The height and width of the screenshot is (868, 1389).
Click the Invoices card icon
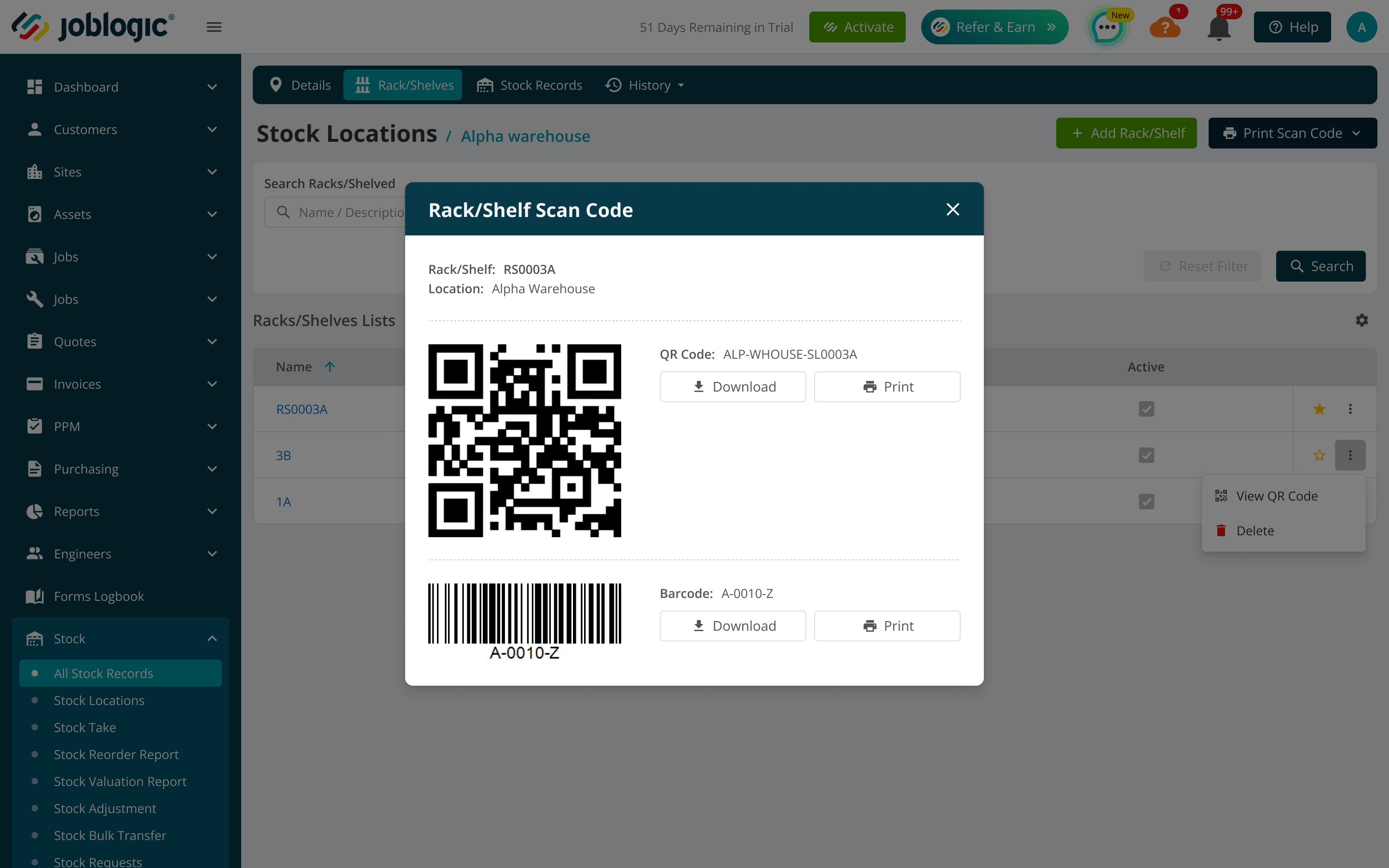[x=34, y=384]
